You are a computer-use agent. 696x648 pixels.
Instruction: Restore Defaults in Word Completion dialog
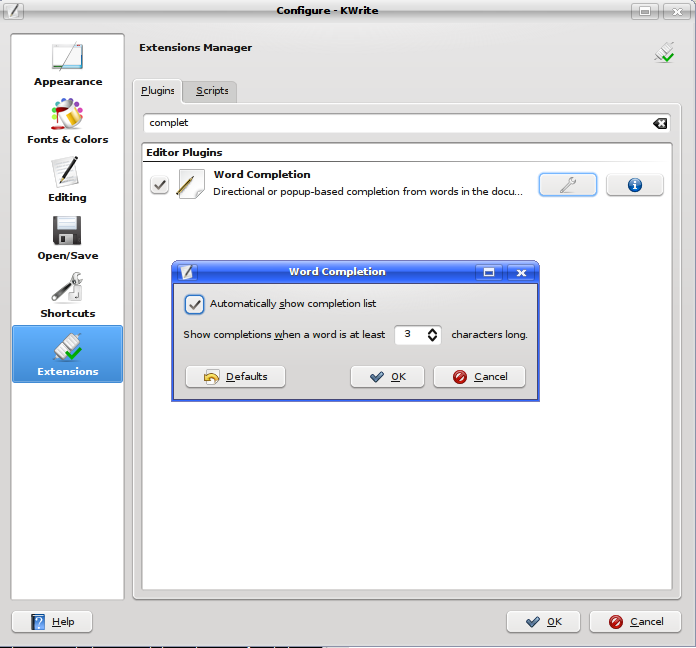(235, 377)
